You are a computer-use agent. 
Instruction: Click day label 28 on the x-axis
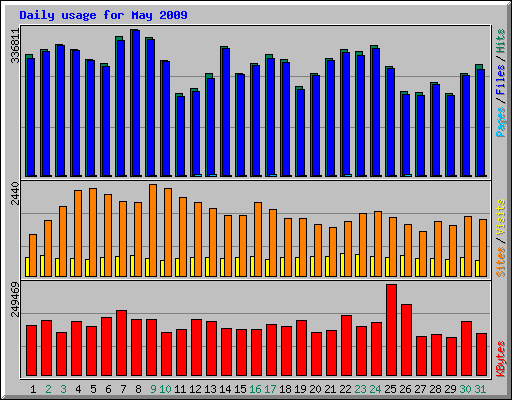(435, 389)
